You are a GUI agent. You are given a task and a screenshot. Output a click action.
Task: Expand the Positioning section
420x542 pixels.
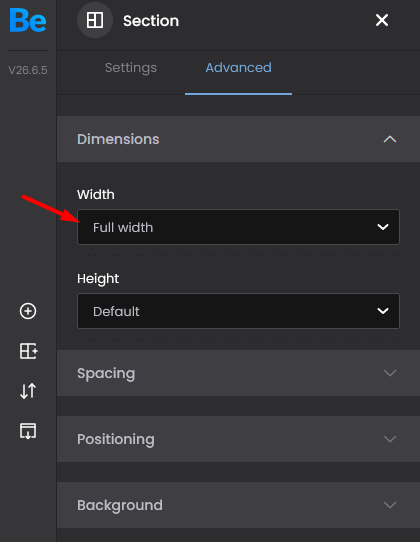pos(238,439)
